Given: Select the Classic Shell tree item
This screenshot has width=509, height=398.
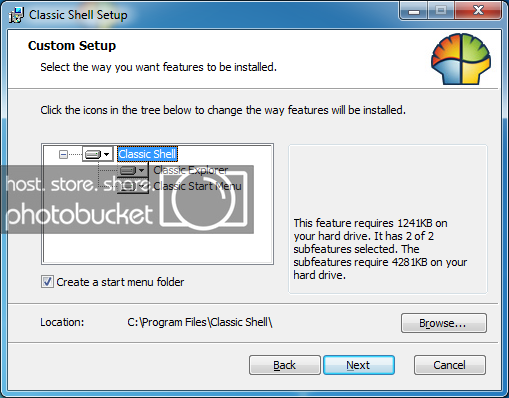Looking at the screenshot, I should (x=147, y=154).
